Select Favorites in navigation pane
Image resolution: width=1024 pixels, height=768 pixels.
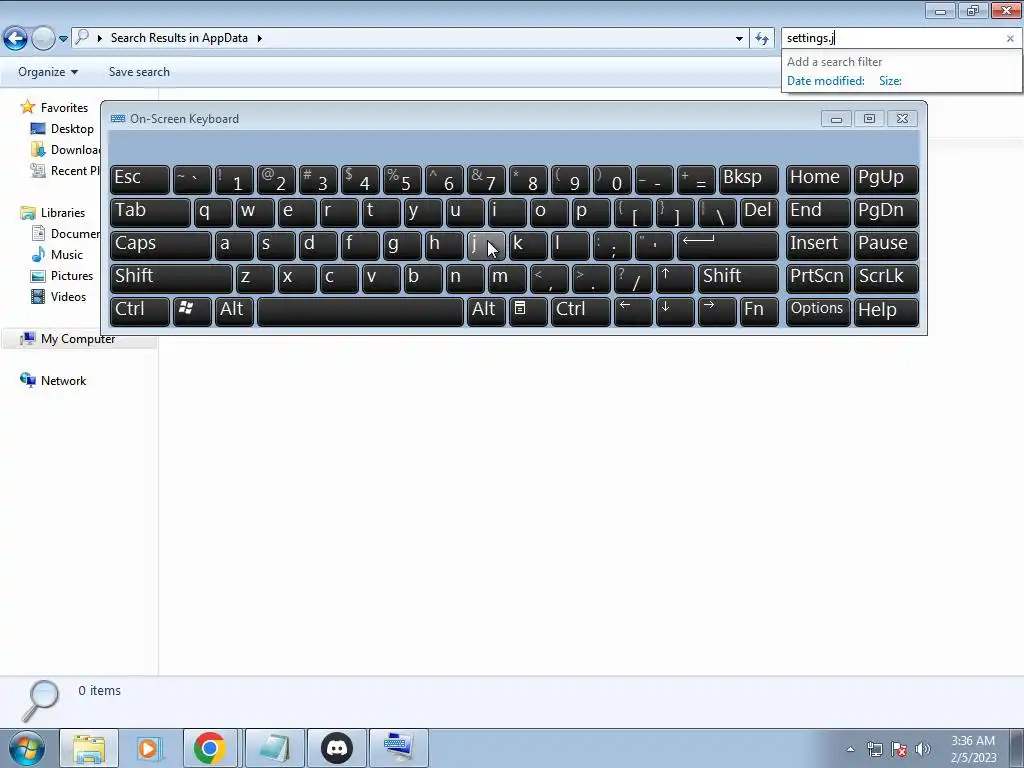[56, 108]
